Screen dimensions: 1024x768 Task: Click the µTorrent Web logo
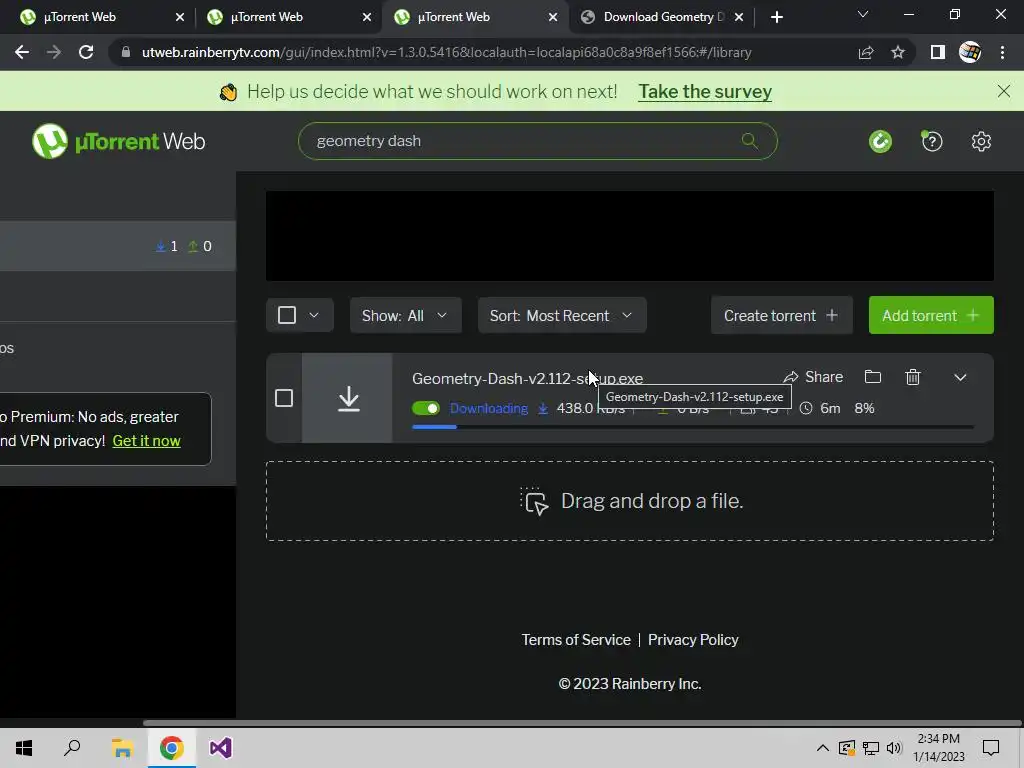[x=118, y=141]
